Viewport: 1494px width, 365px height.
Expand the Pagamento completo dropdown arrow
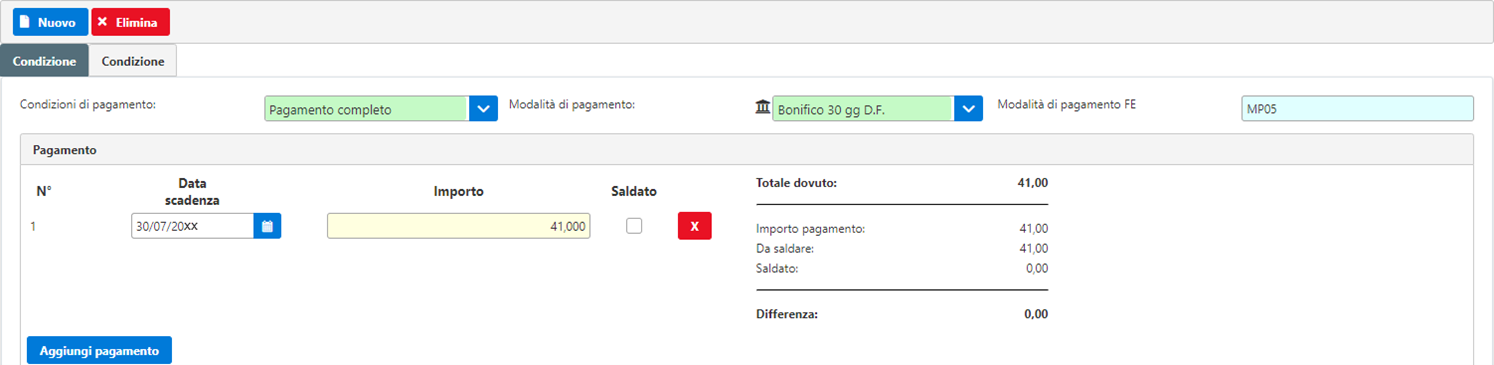(483, 108)
